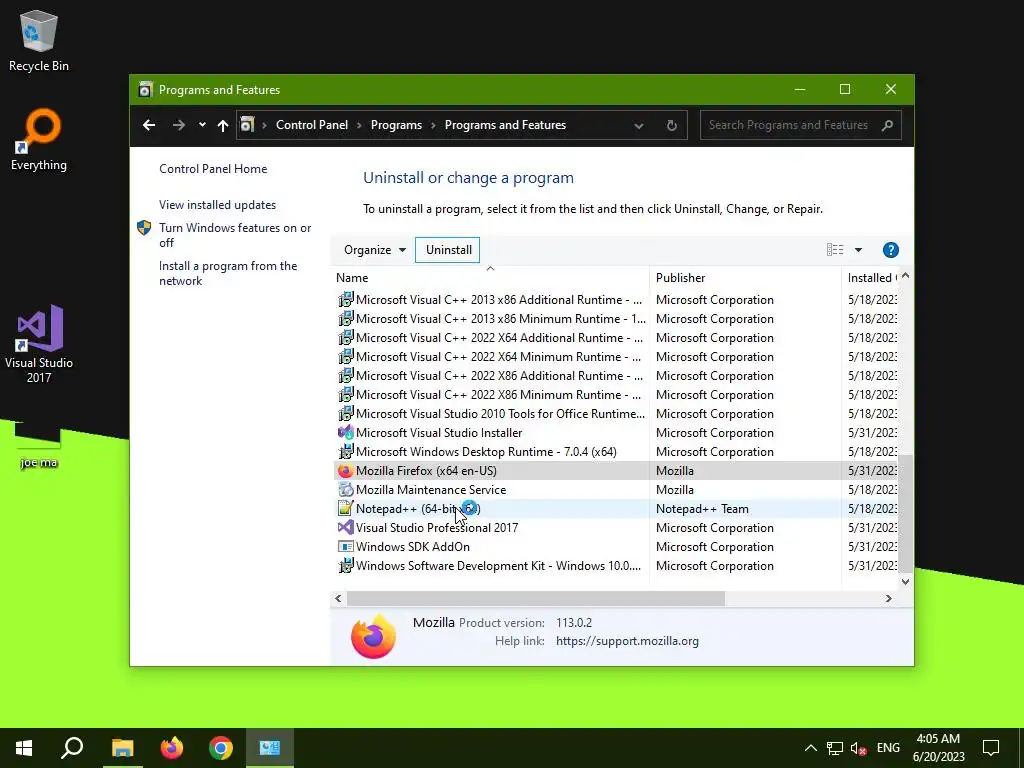The height and width of the screenshot is (768, 1024).
Task: Open help with the blue question icon
Action: 890,249
